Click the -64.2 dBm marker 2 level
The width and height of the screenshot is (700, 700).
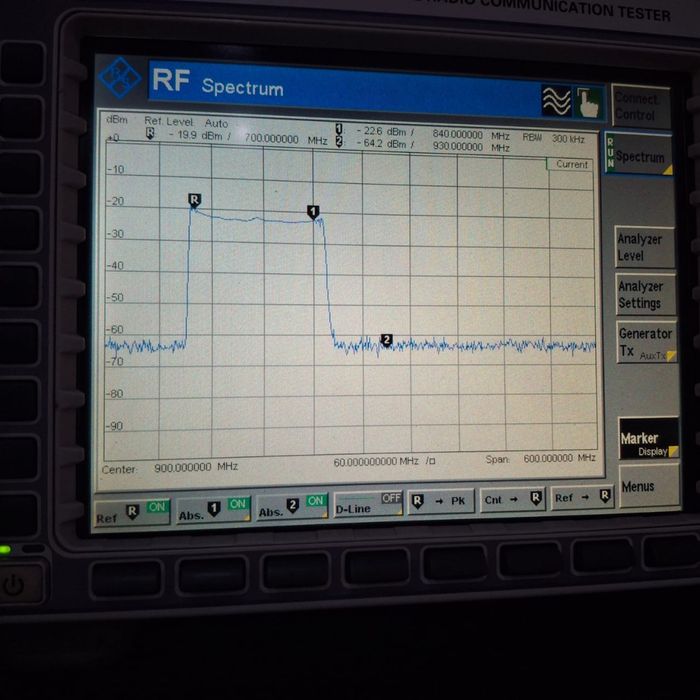point(385,144)
